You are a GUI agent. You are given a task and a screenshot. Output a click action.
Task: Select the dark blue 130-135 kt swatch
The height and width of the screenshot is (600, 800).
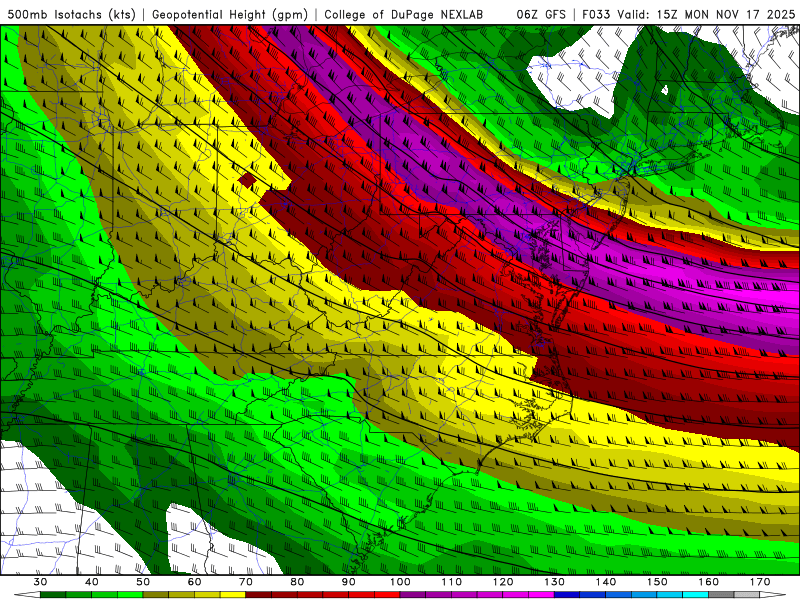click(567, 595)
